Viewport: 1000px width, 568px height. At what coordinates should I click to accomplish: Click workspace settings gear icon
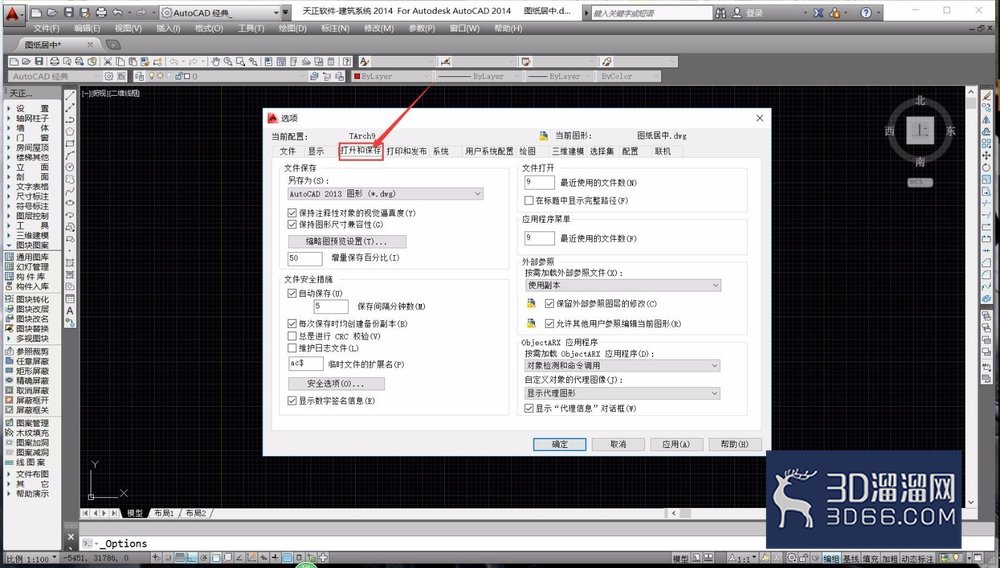(109, 76)
